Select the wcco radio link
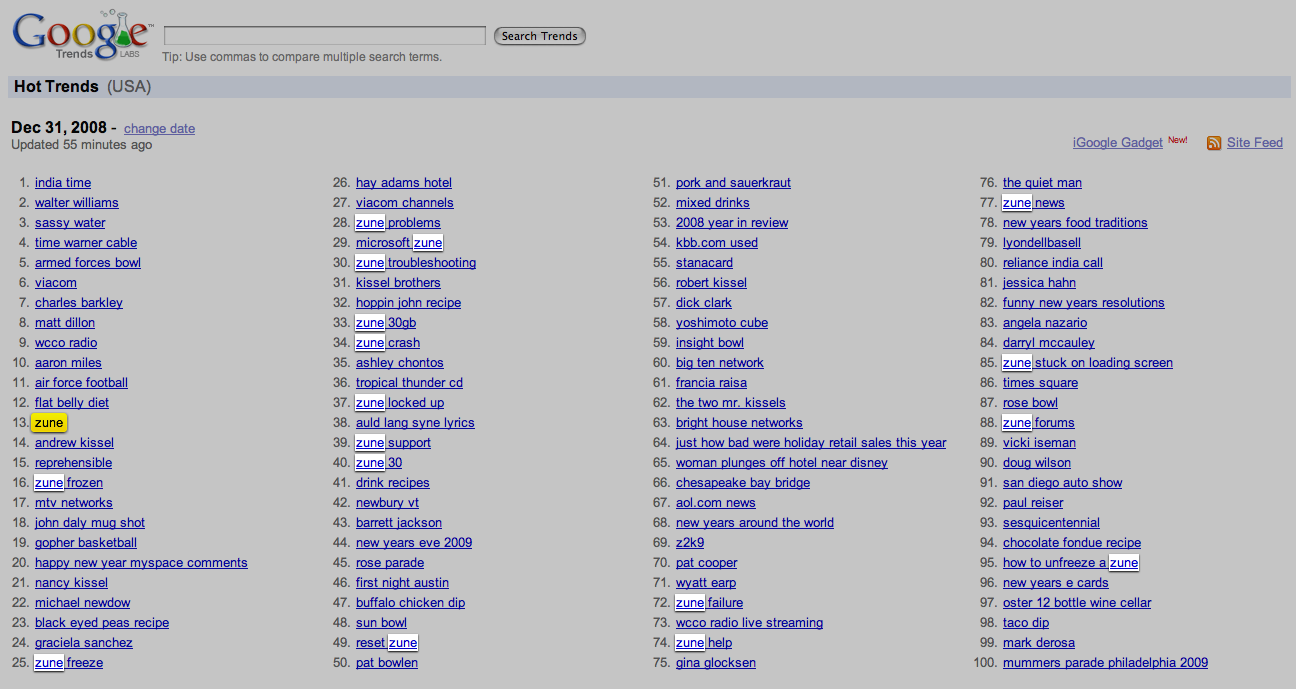The height and width of the screenshot is (689, 1296). pyautogui.click(x=66, y=343)
